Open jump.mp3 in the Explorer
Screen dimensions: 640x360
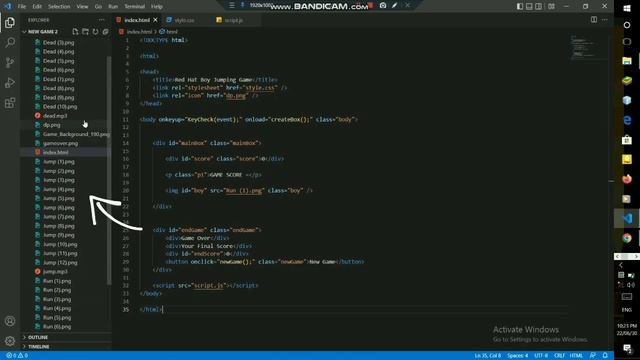tap(55, 272)
